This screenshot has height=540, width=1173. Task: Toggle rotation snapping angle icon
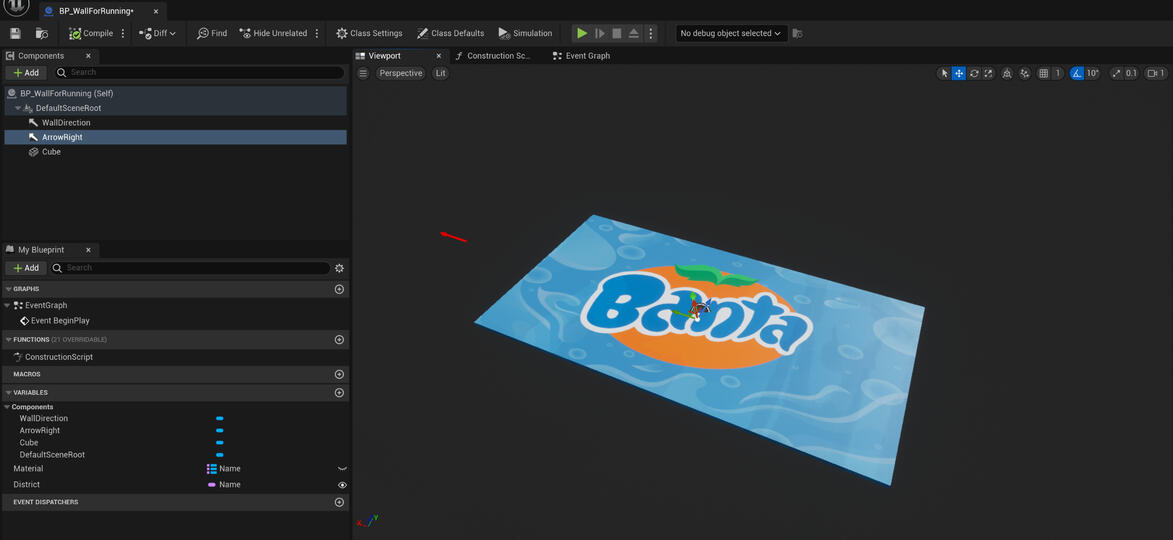[1077, 73]
